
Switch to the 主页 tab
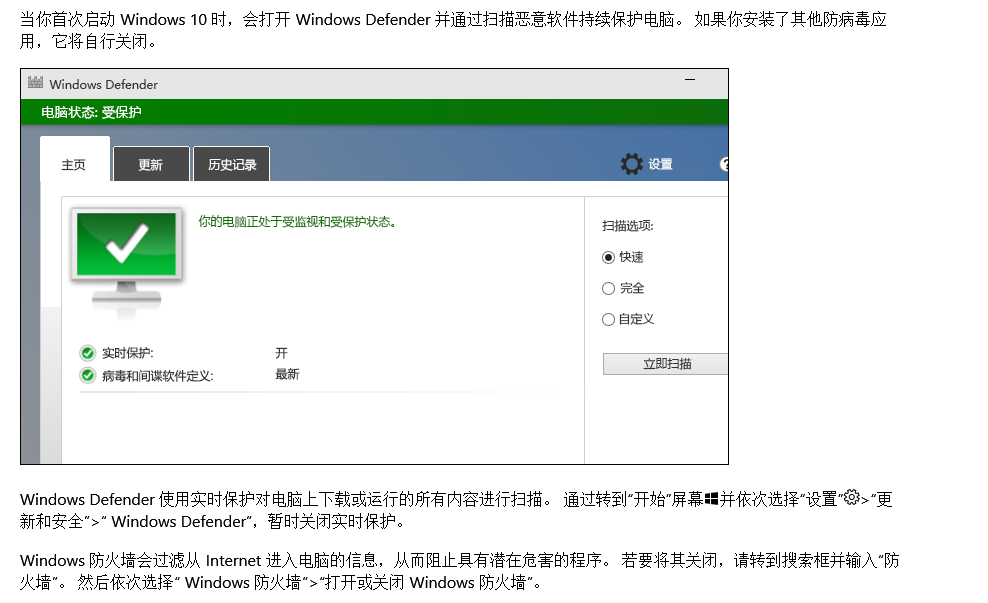[74, 159]
